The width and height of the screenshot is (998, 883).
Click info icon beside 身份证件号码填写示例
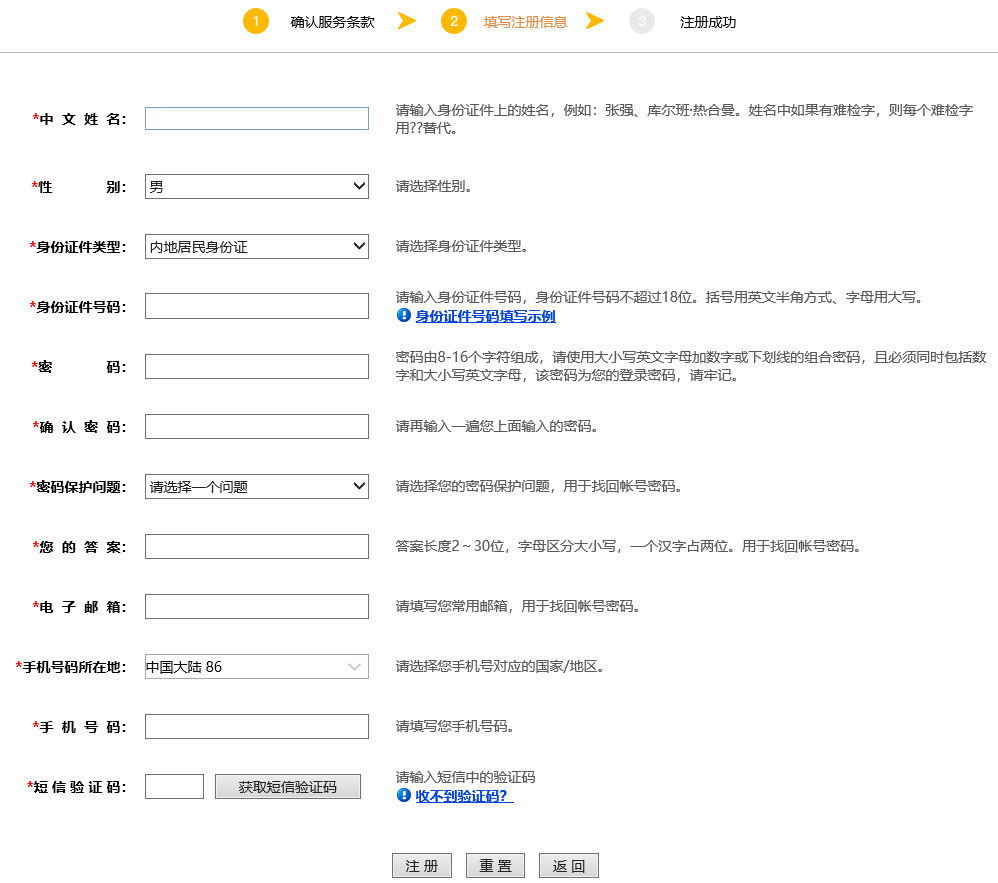404,315
